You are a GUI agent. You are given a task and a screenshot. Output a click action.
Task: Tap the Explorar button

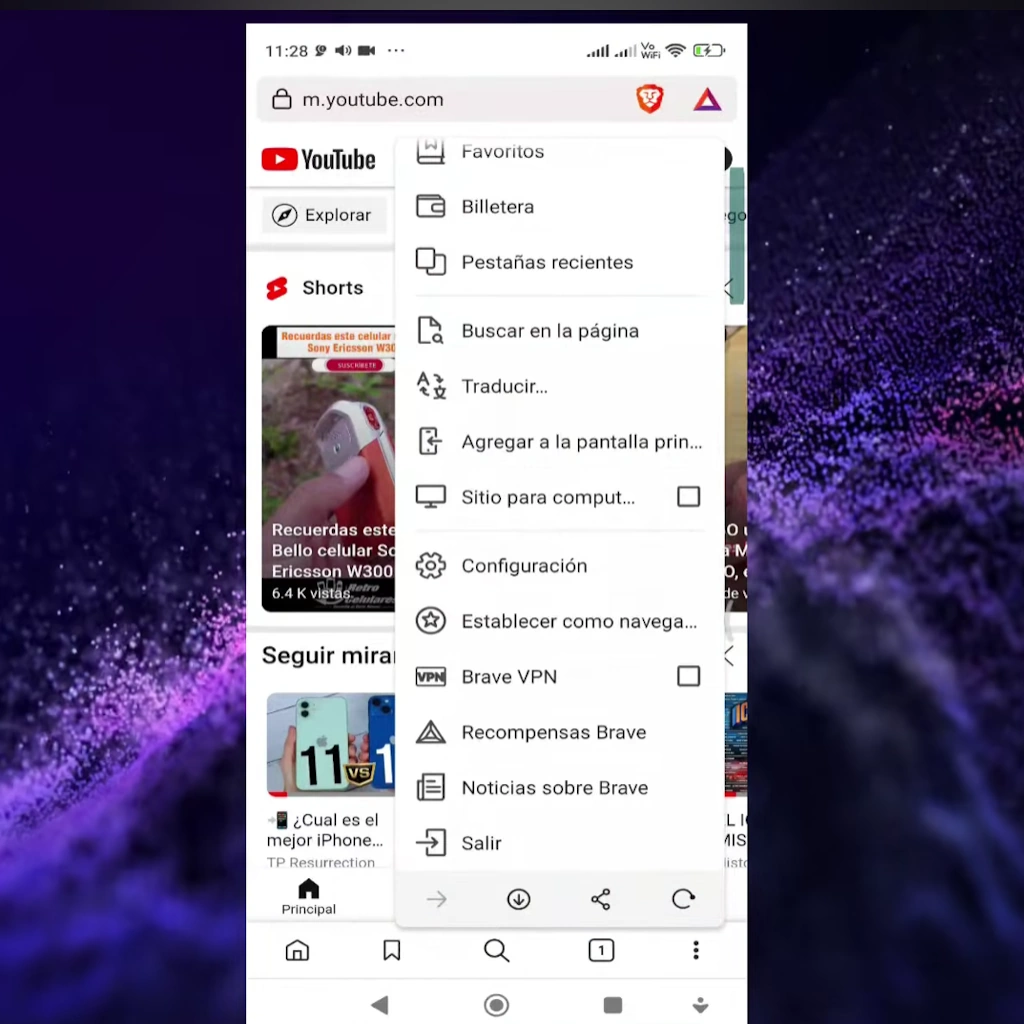pyautogui.click(x=325, y=215)
